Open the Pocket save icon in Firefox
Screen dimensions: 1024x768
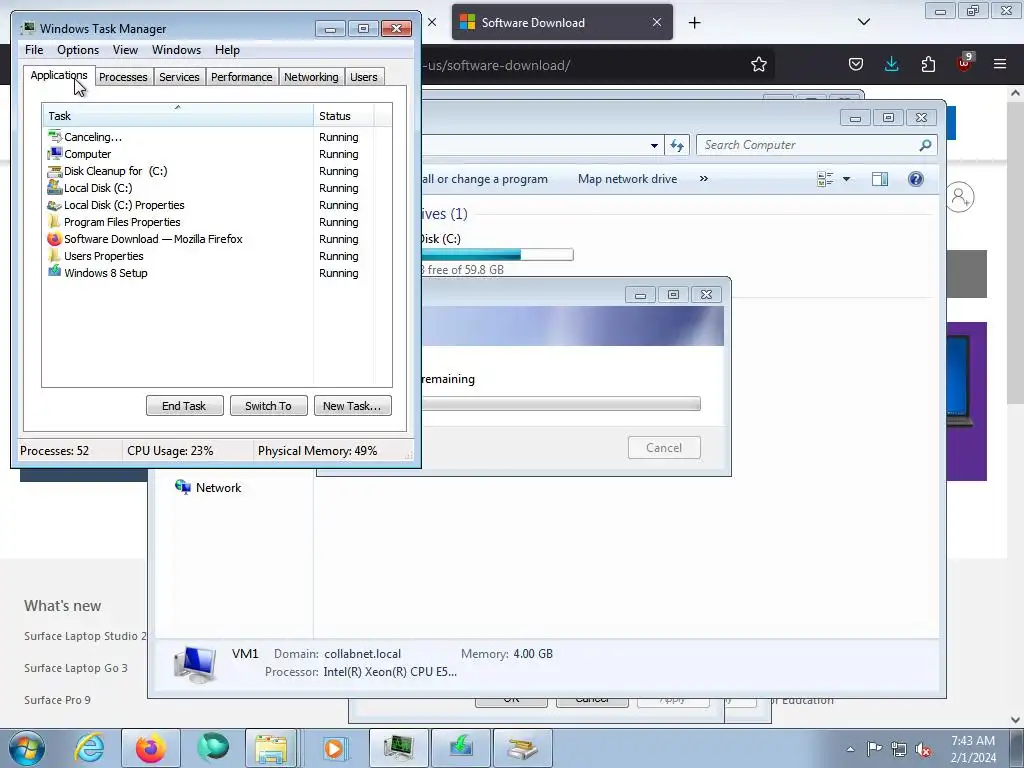(x=856, y=64)
